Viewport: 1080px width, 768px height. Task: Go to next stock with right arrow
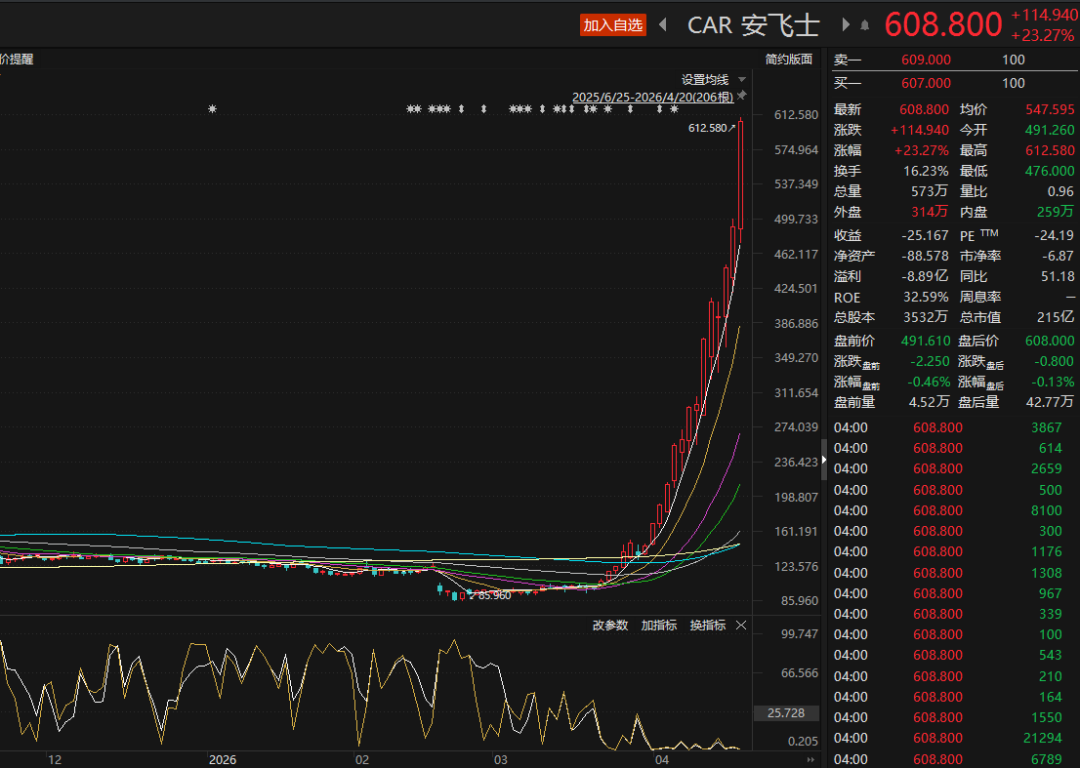(x=846, y=25)
